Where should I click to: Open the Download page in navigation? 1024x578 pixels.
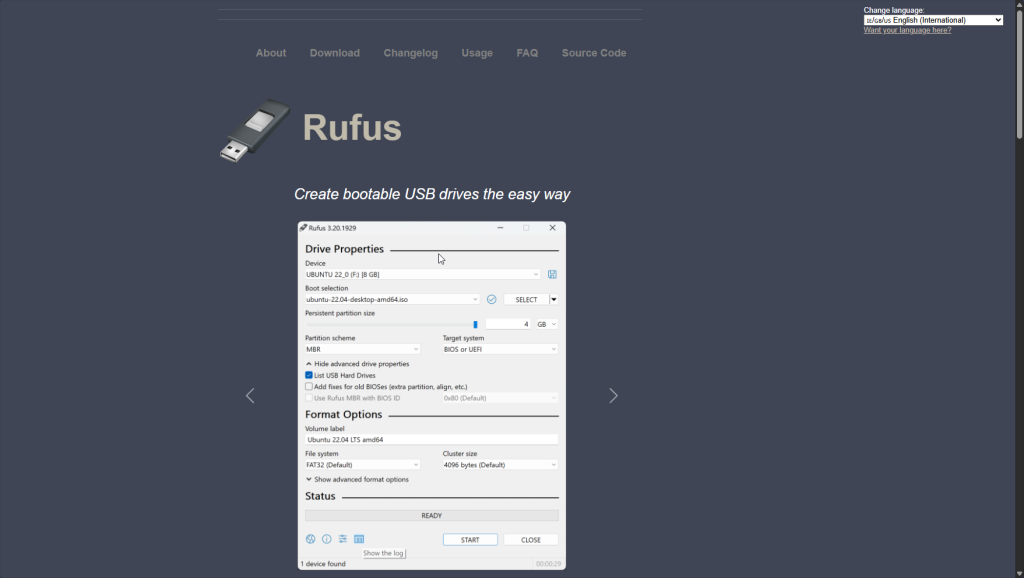click(334, 53)
